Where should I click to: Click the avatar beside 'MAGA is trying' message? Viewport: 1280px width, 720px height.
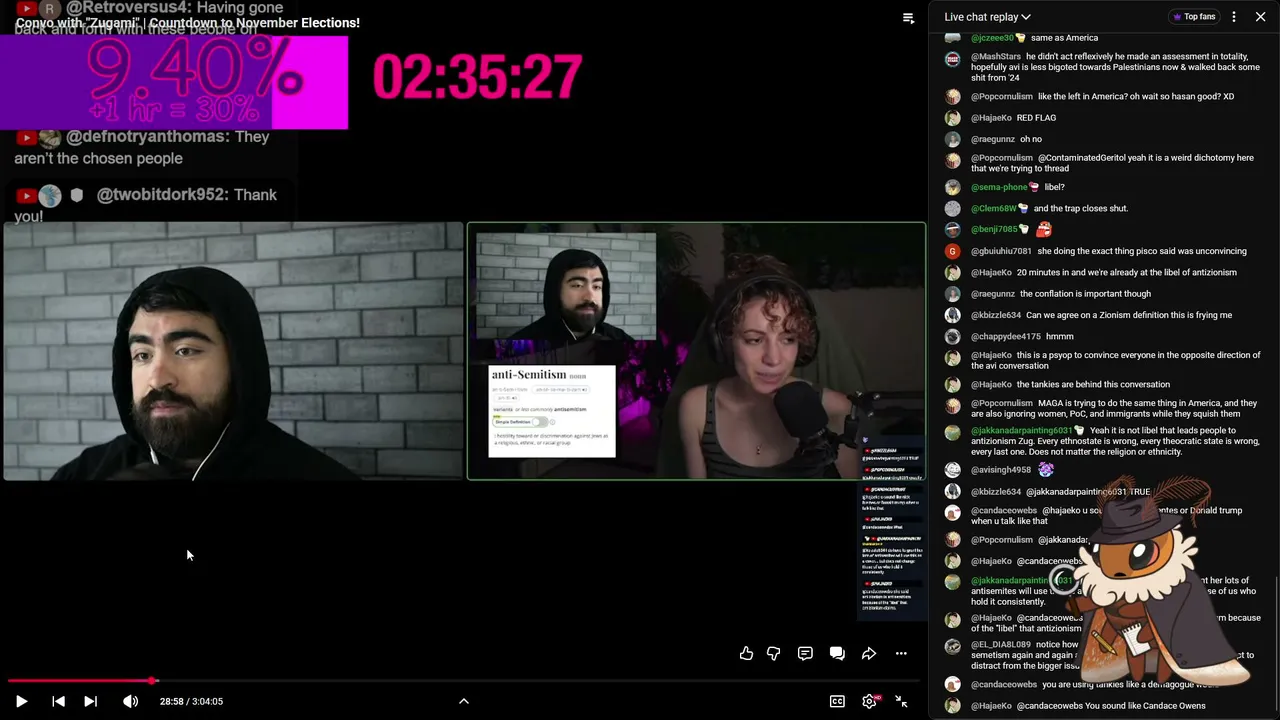(953, 405)
